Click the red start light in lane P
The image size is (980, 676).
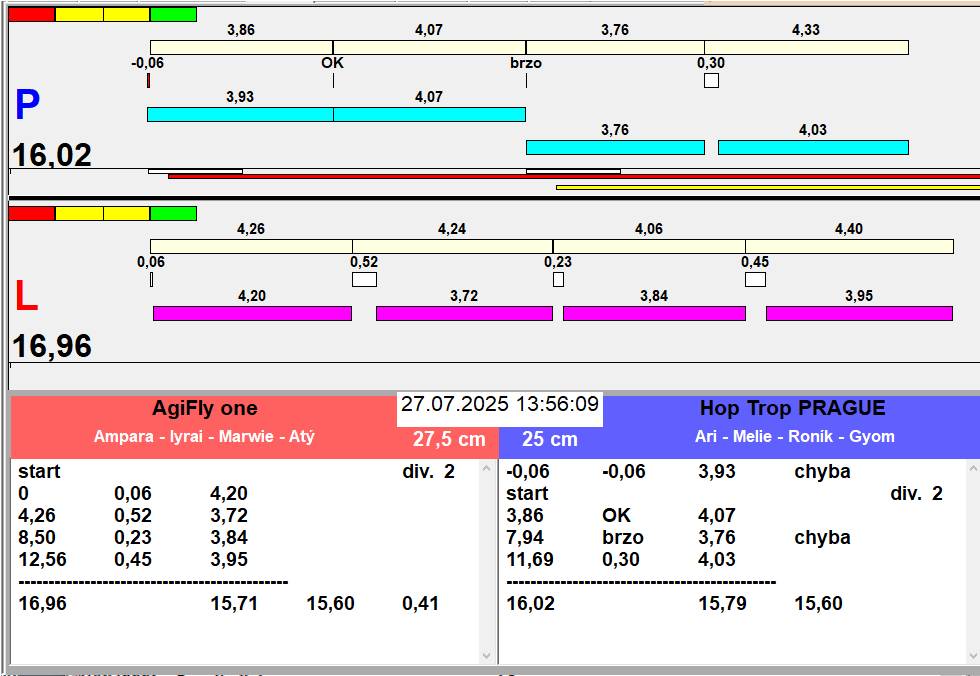coord(31,15)
